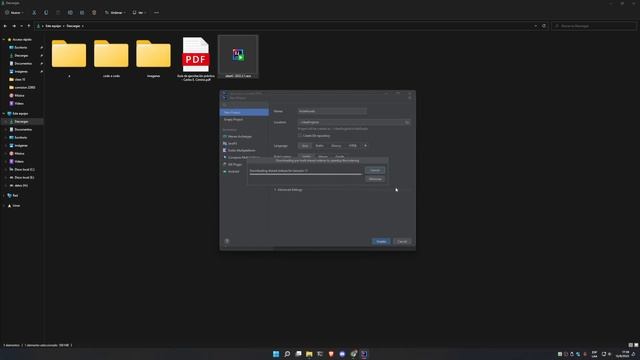
Task: Click the Share icon in Explorer toolbar
Action: (82, 13)
